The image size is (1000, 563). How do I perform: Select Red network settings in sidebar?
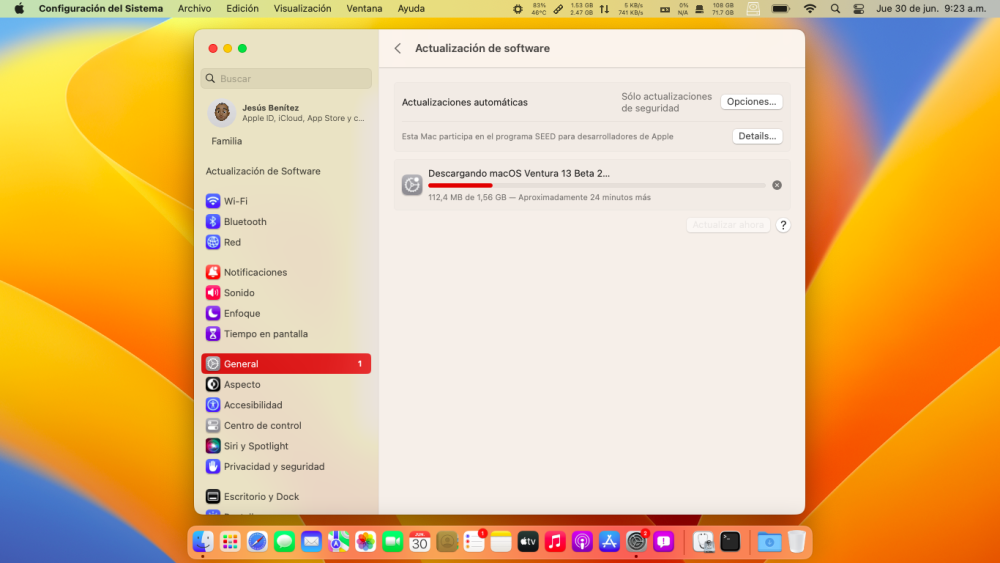286,242
